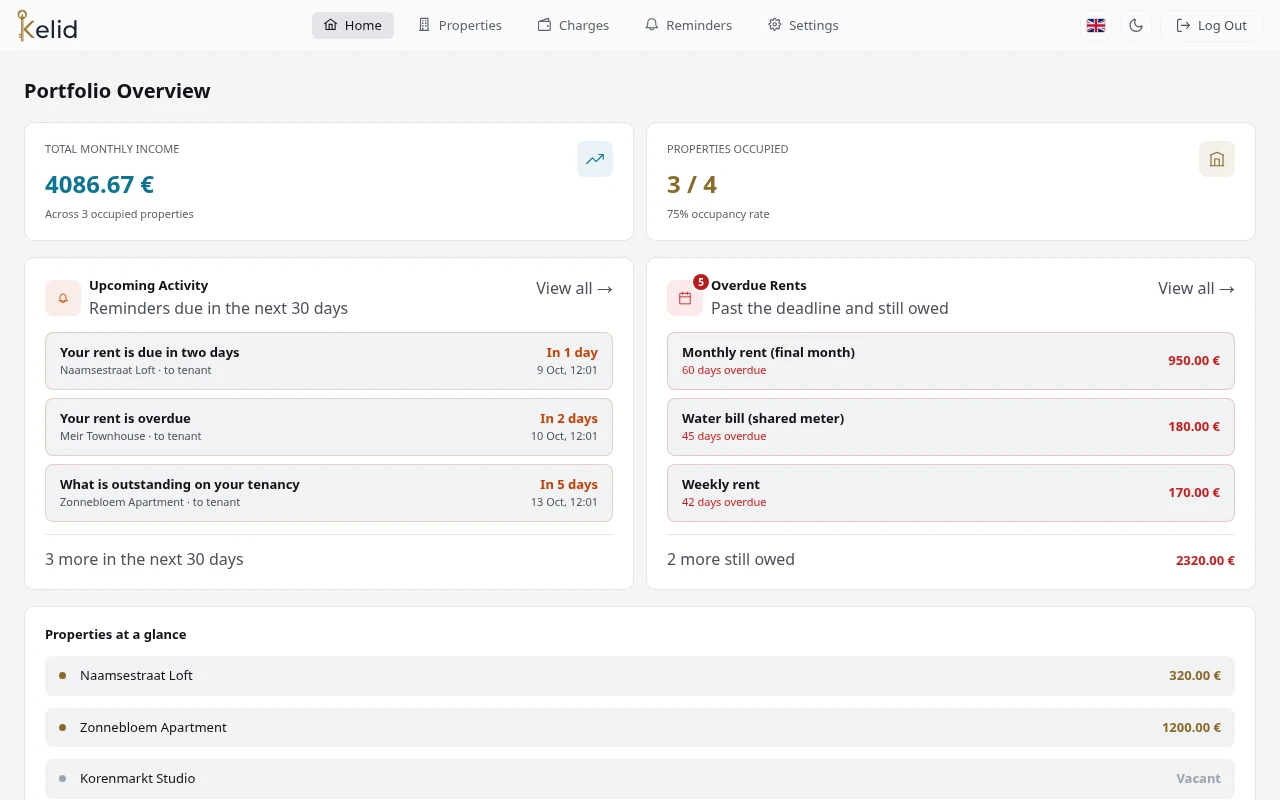Select the Zonnebloem Apartment property row
Image resolution: width=1280 pixels, height=800 pixels.
(x=640, y=728)
